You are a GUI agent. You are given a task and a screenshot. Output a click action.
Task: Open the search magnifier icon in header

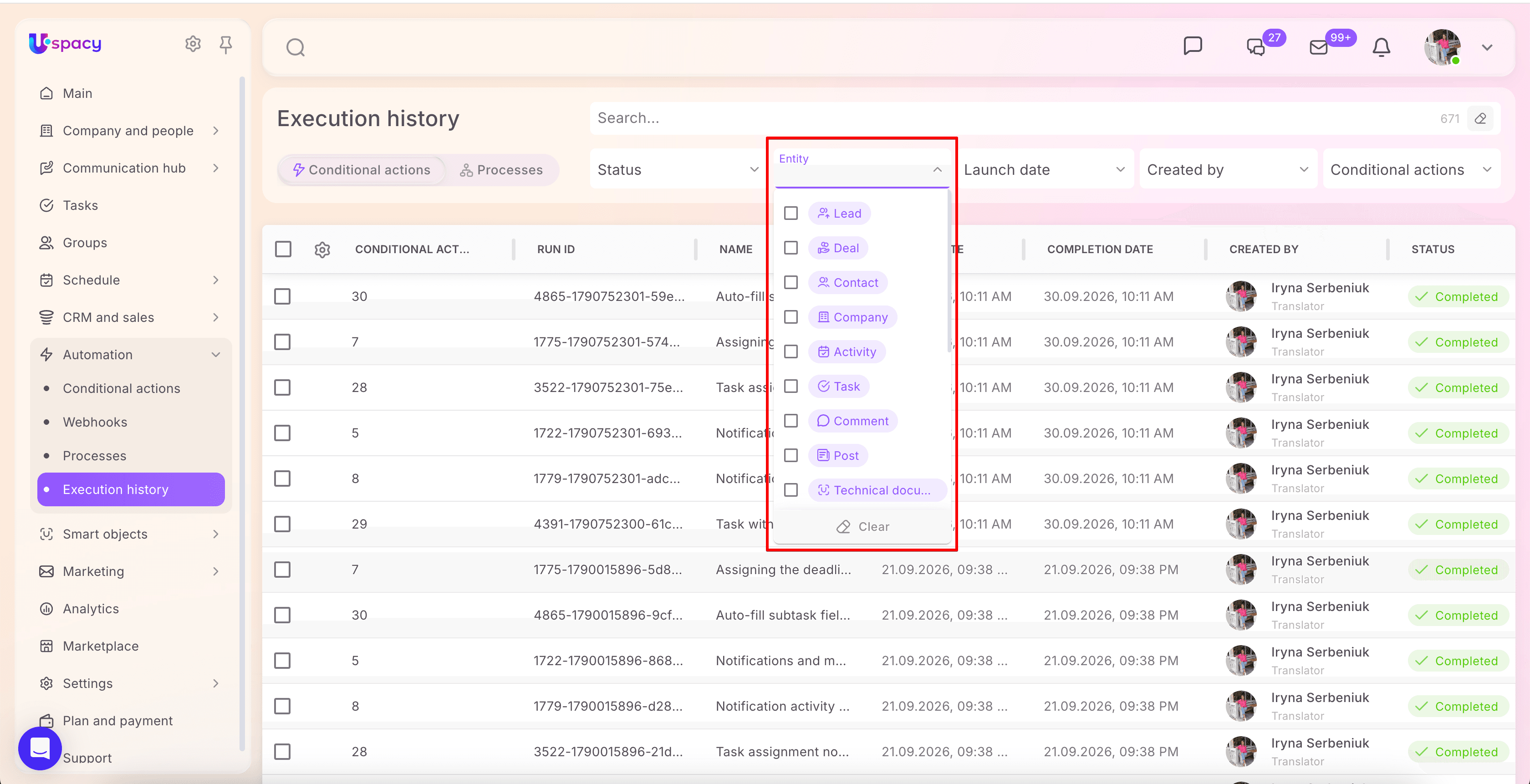tap(295, 47)
